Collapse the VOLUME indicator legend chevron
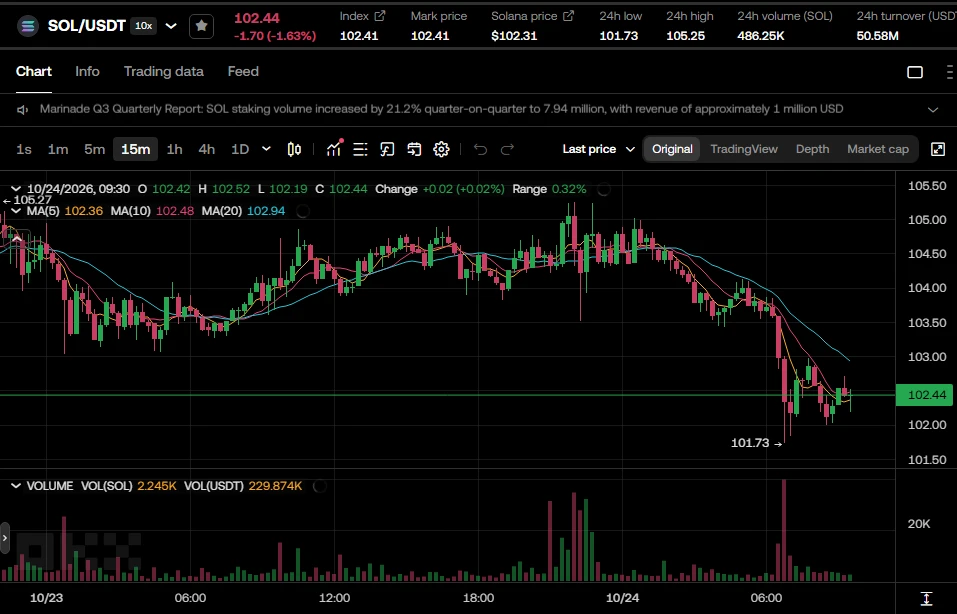957x614 pixels. (x=16, y=486)
